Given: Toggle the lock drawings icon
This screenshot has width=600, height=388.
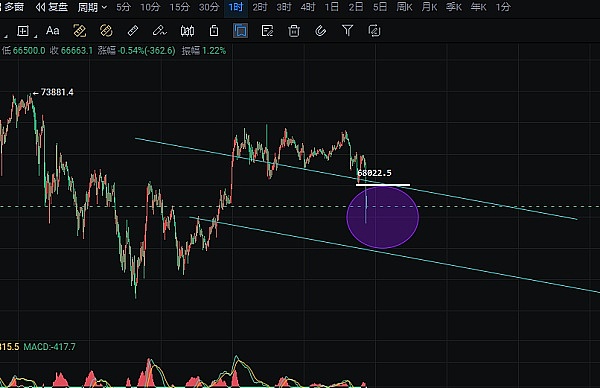Looking at the screenshot, I should 214,31.
